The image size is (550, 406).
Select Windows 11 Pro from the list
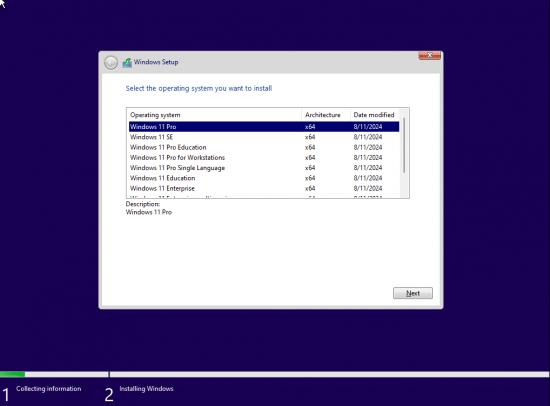pos(264,127)
